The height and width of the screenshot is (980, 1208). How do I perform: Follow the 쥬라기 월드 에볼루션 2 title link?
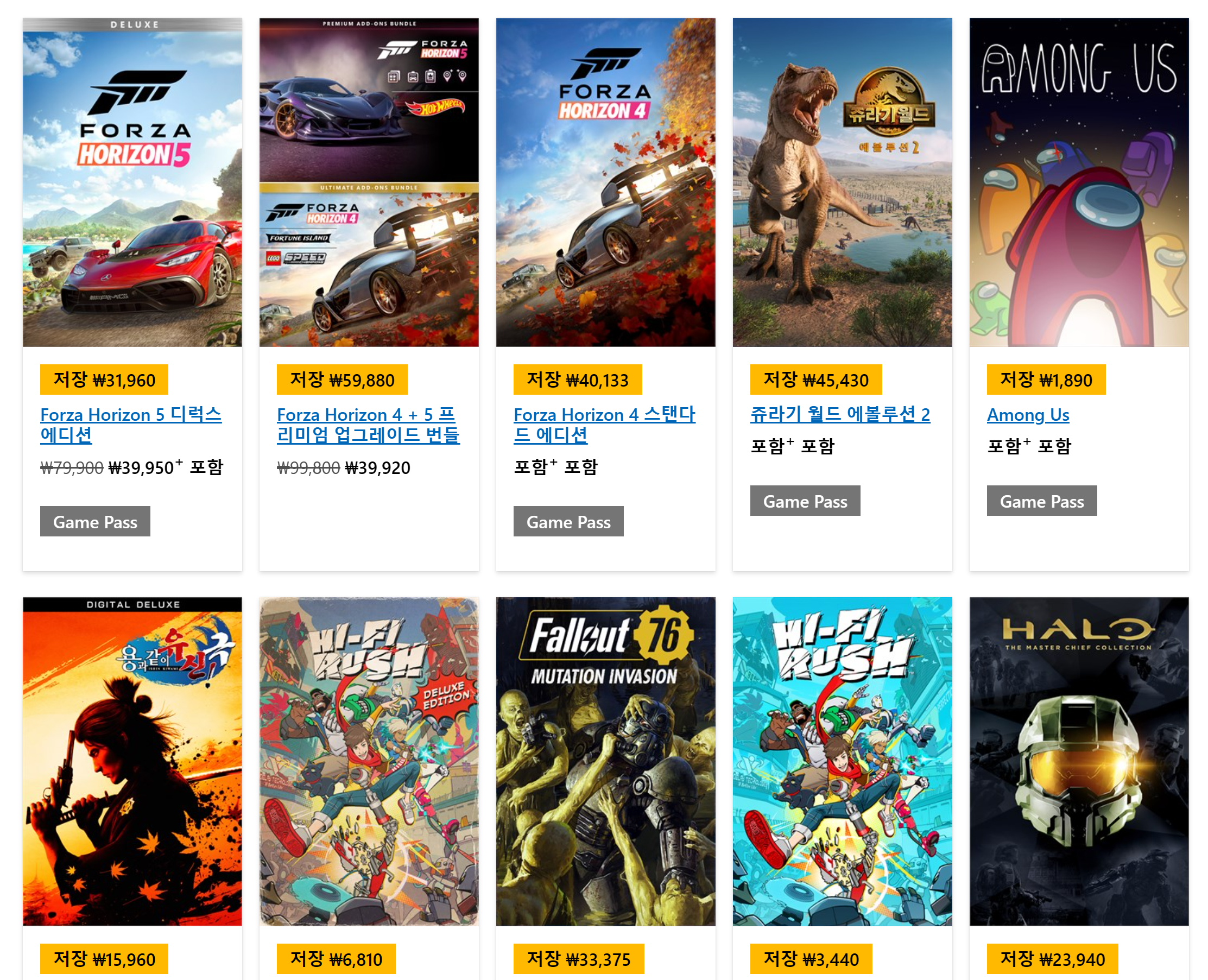tap(840, 414)
